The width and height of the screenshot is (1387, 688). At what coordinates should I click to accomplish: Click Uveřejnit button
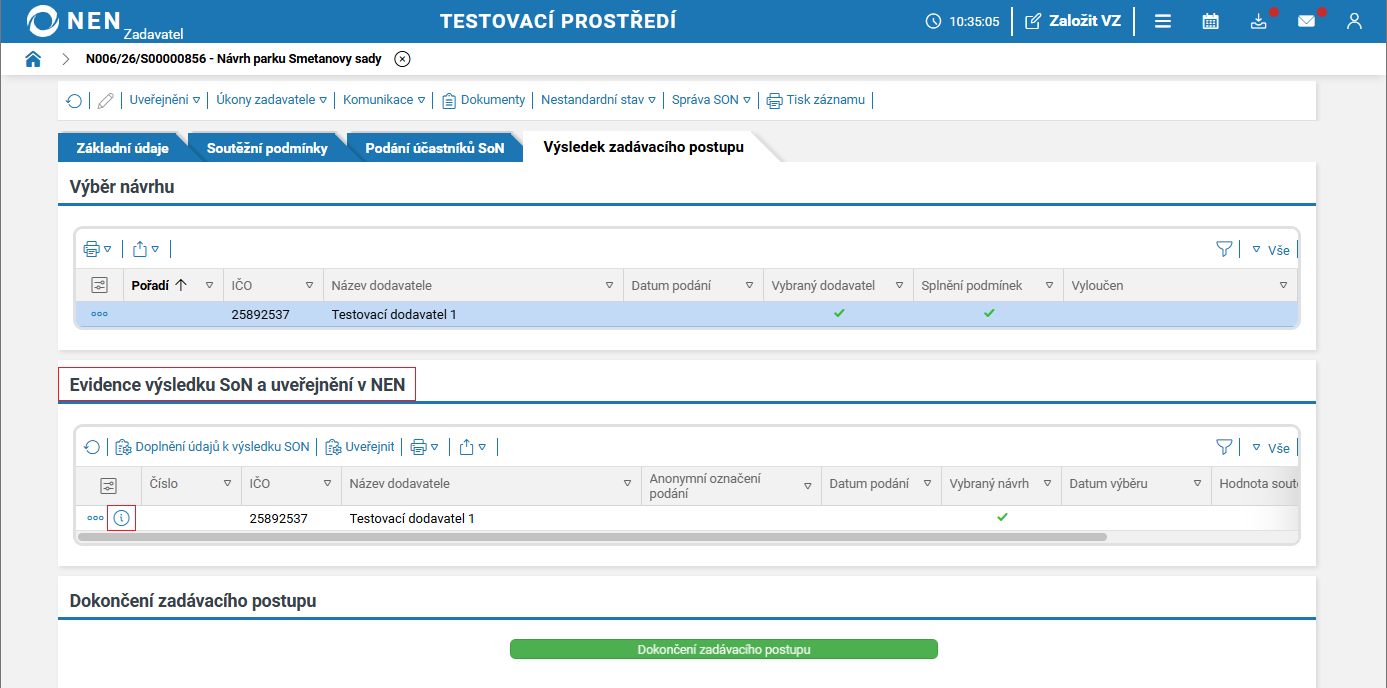click(x=359, y=447)
